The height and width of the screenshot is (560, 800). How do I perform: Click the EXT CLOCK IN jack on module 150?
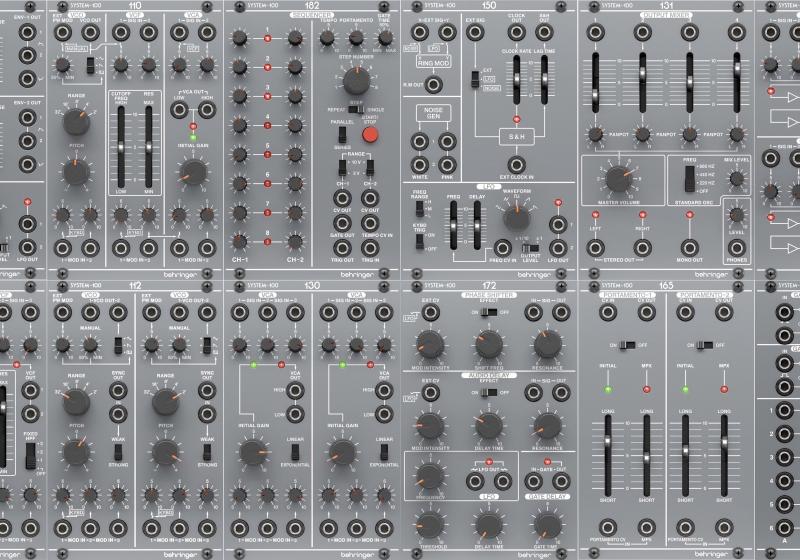(516, 165)
